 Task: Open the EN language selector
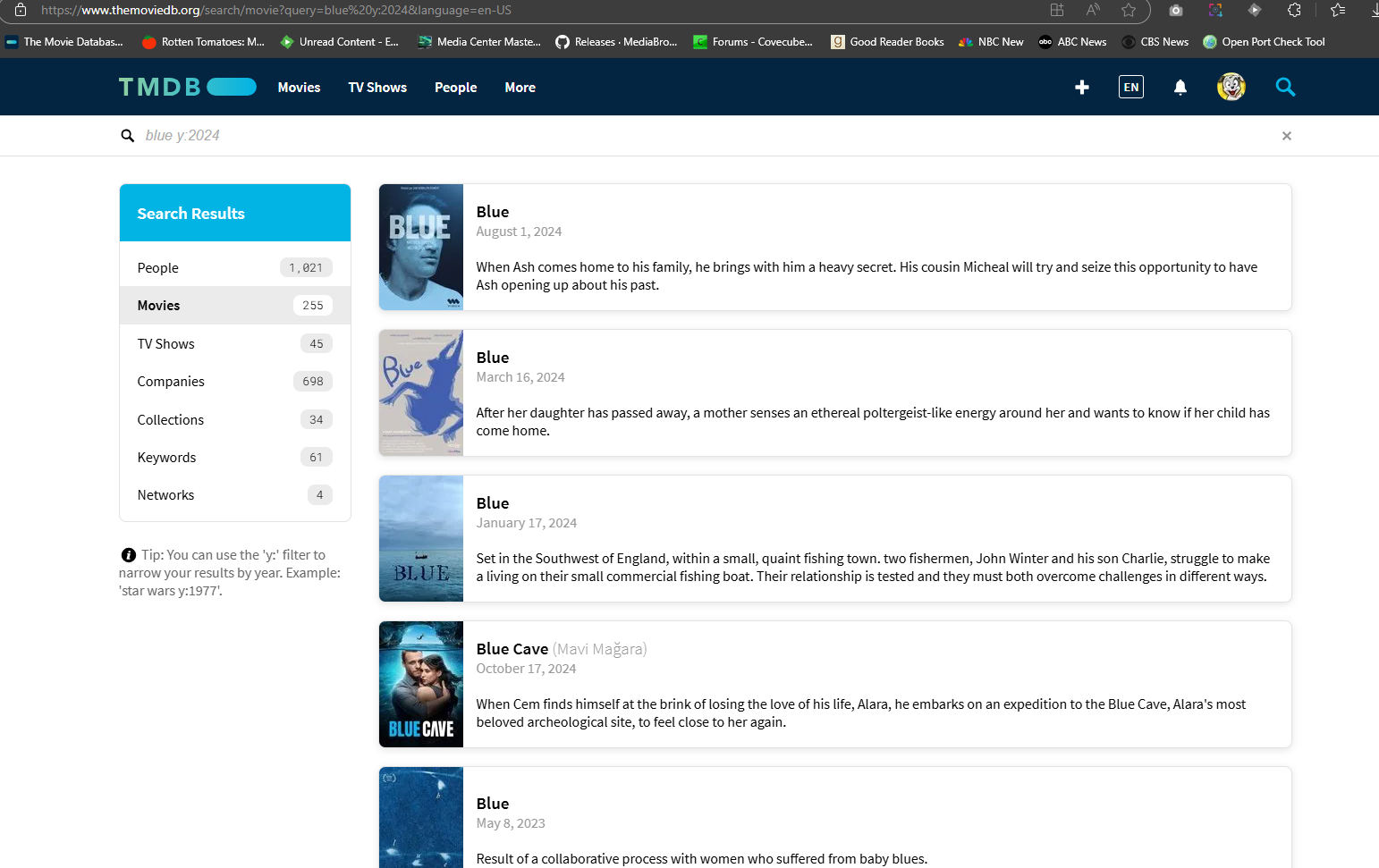point(1130,87)
